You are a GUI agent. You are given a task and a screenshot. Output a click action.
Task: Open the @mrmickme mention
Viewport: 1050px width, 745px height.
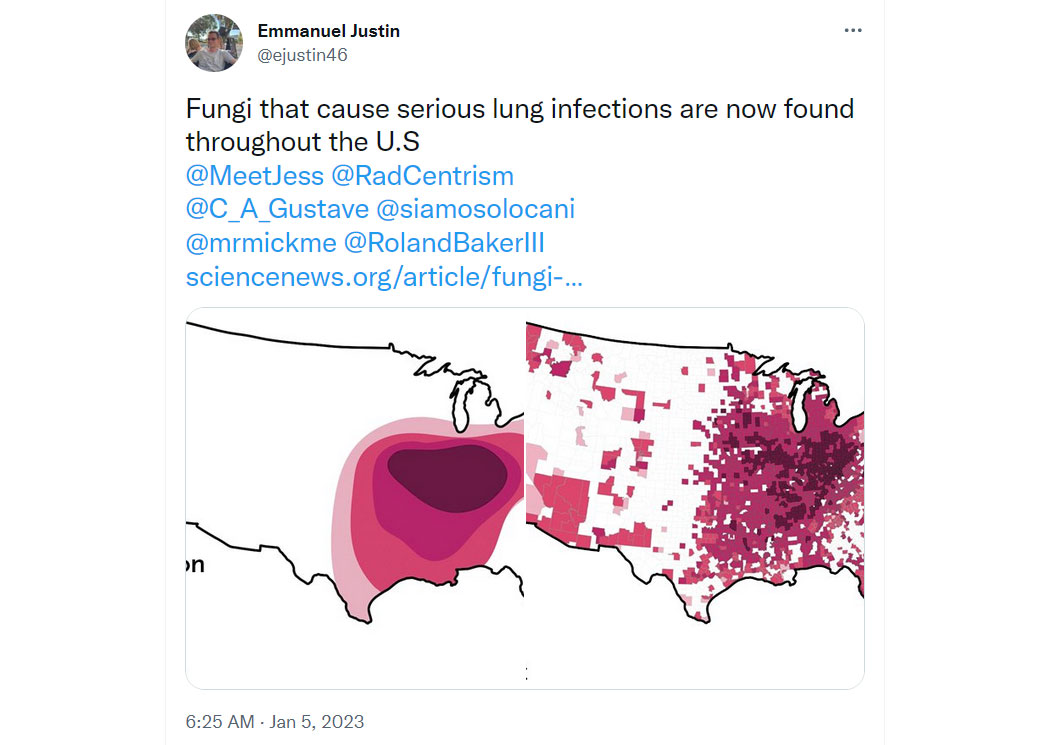pos(261,243)
